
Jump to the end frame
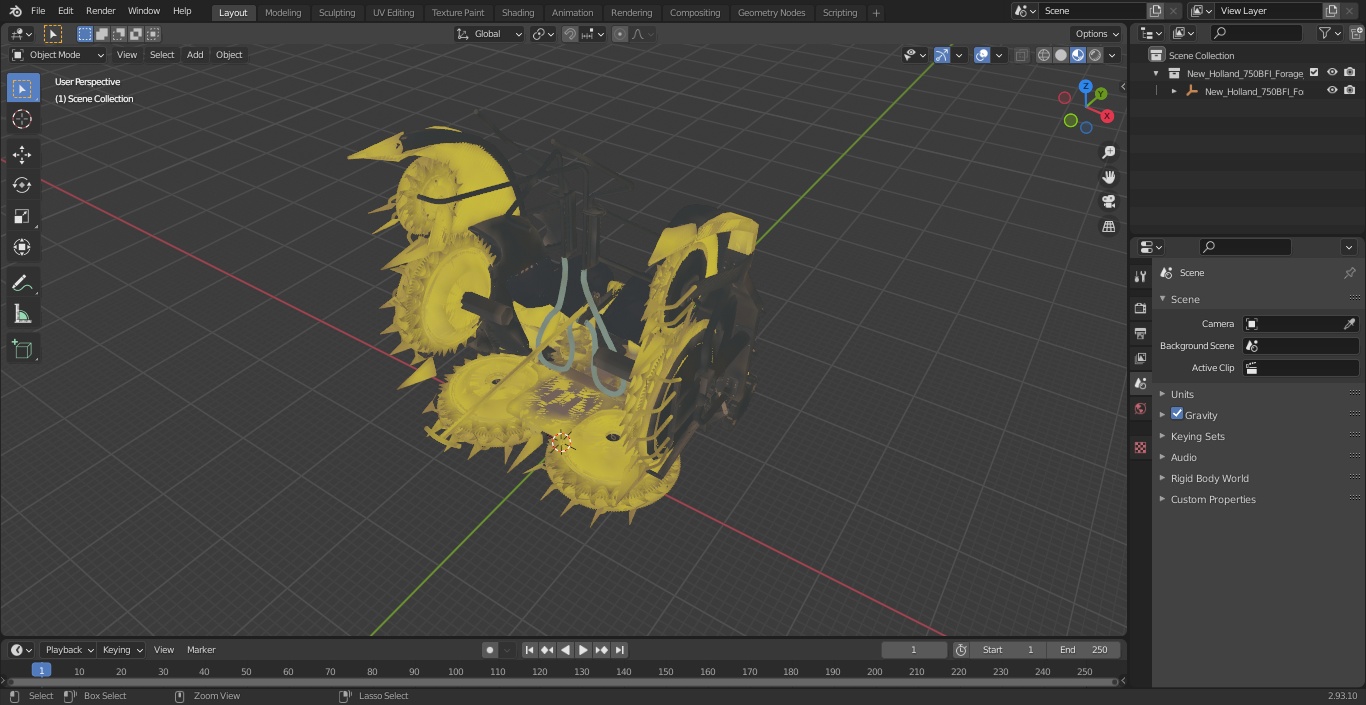tap(620, 650)
